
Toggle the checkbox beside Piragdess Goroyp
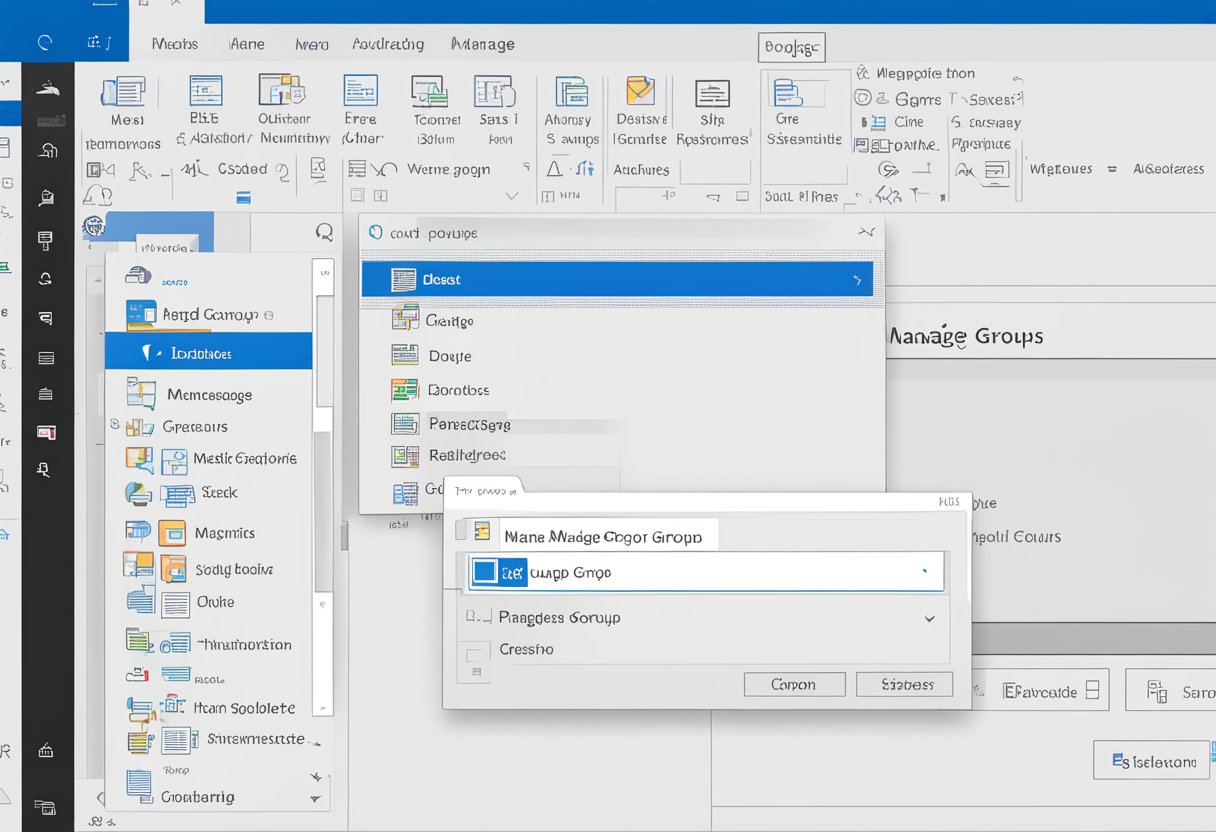[x=473, y=618]
